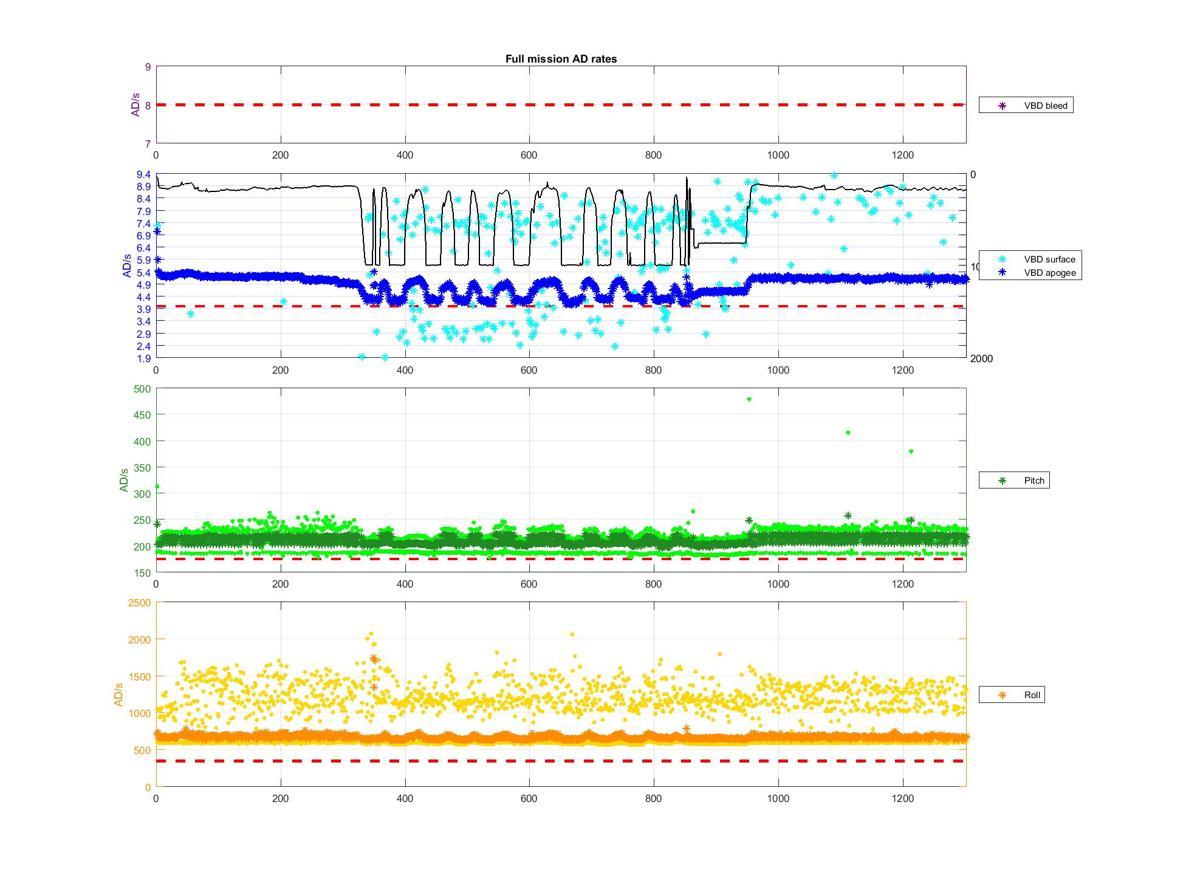The width and height of the screenshot is (1200, 885).
Task: Click the Pitch legend entry
Action: (1014, 481)
